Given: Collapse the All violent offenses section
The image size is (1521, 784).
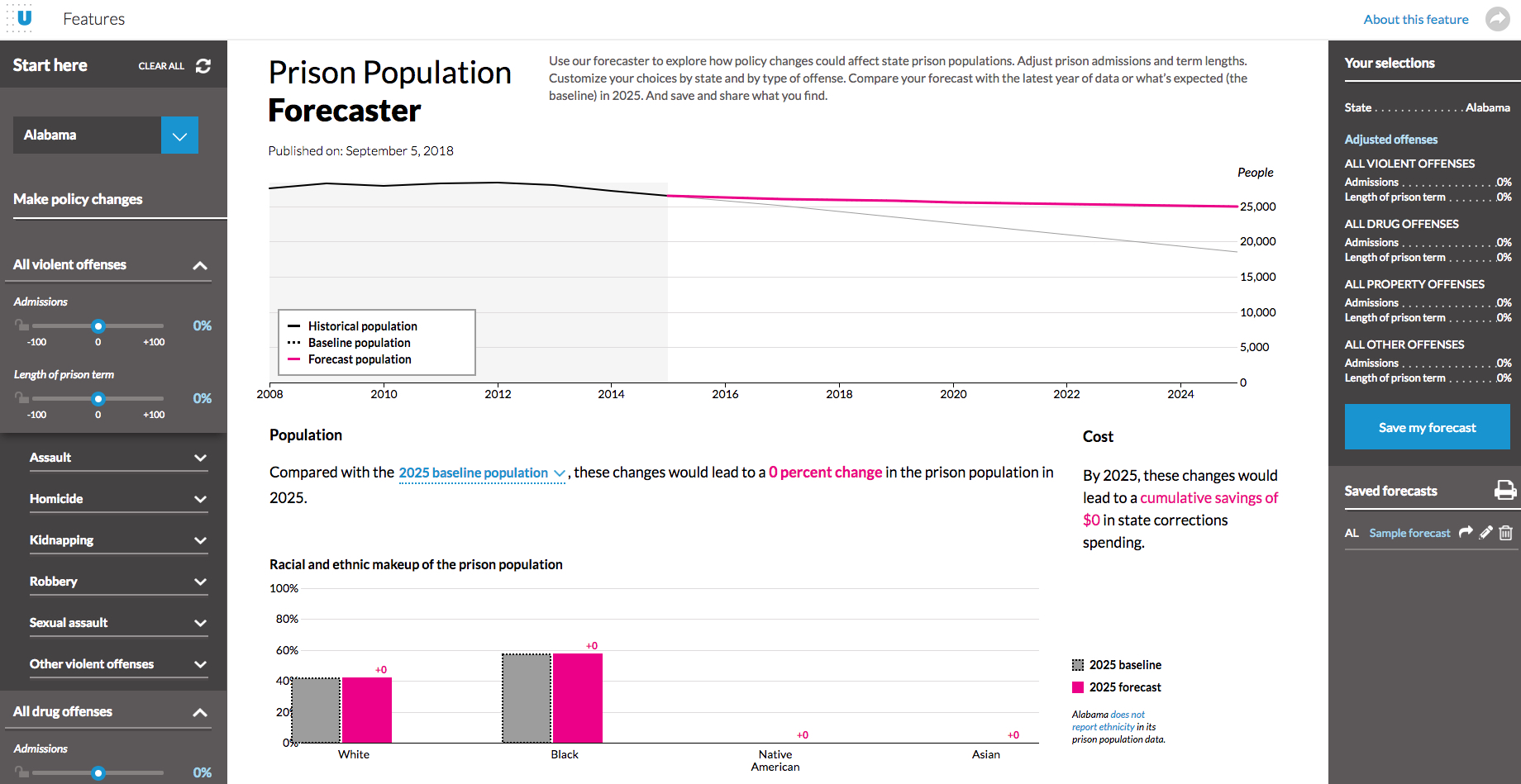Looking at the screenshot, I should point(200,265).
